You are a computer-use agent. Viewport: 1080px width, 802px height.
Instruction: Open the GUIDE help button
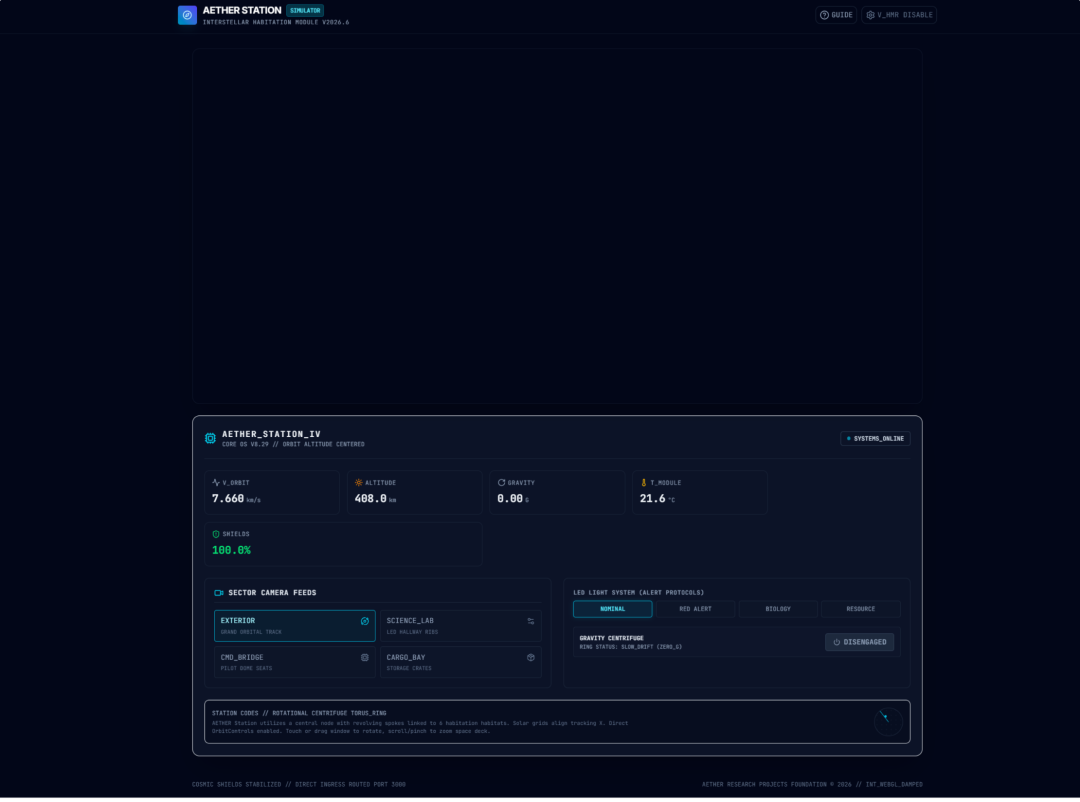coord(836,15)
